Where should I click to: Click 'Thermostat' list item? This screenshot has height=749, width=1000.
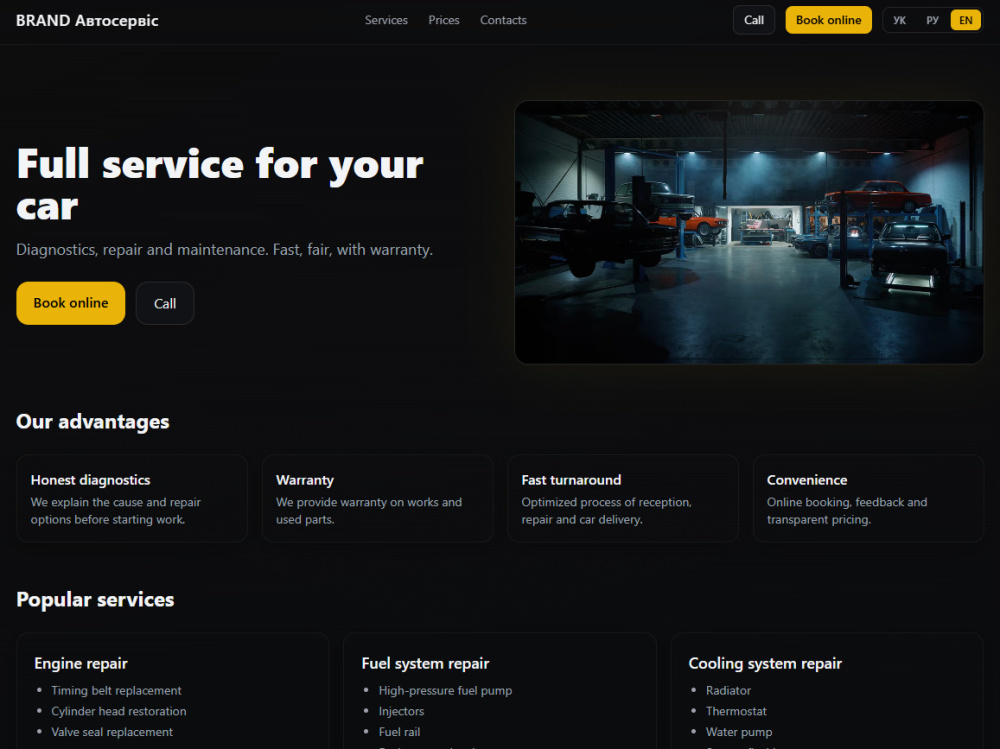(736, 711)
